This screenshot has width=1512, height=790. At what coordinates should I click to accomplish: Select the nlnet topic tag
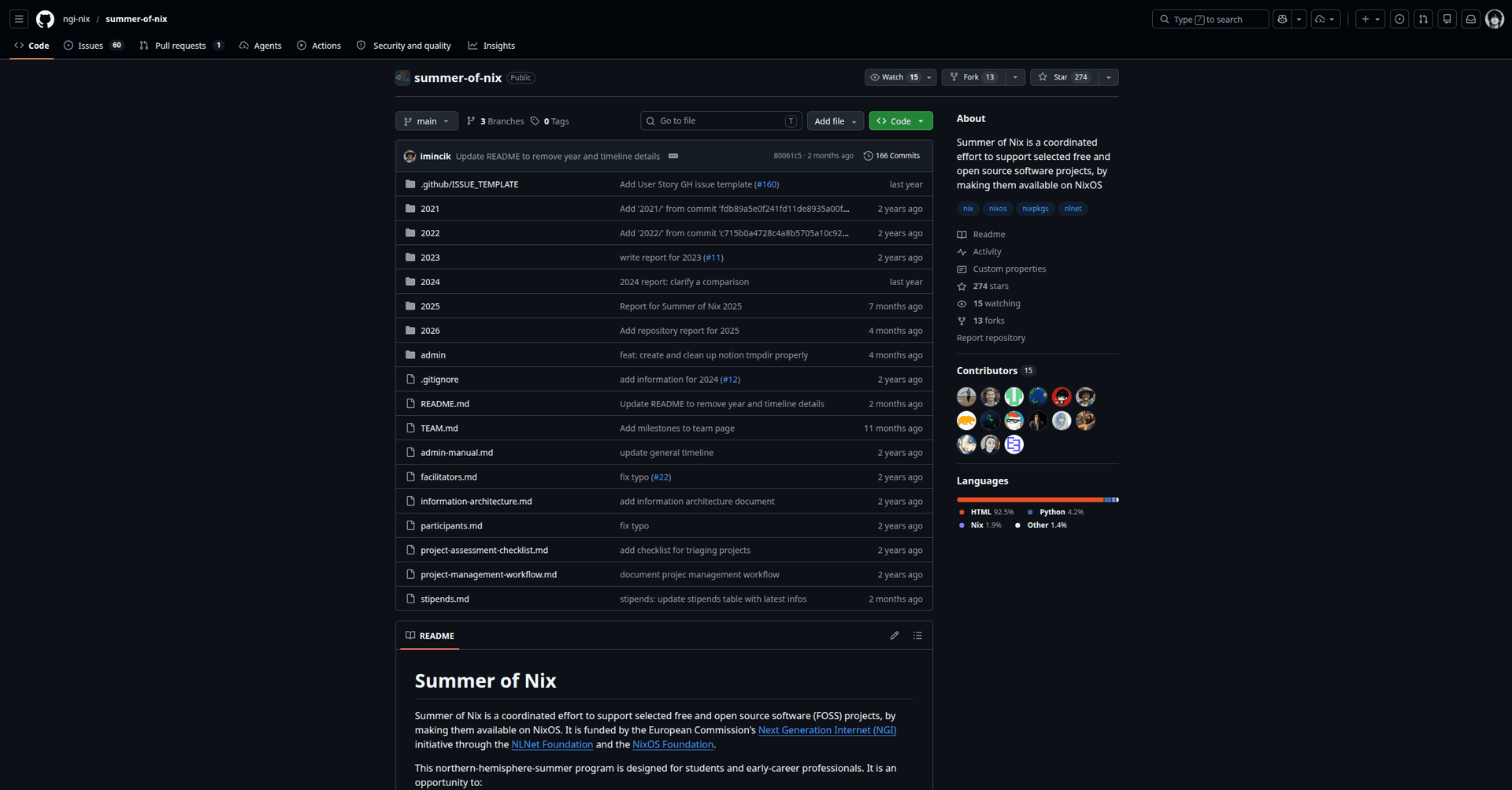pos(1073,209)
